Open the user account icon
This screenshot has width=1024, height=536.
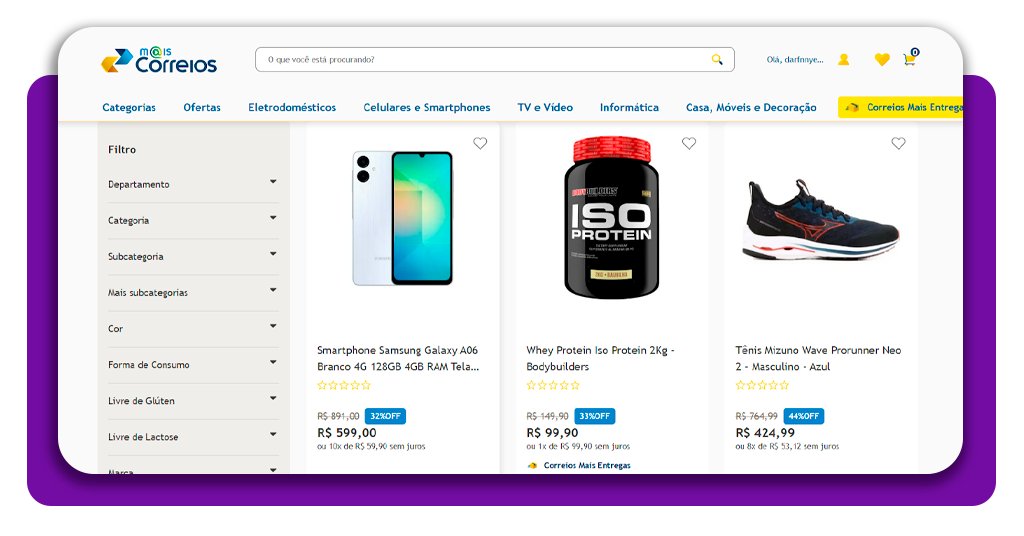[843, 60]
